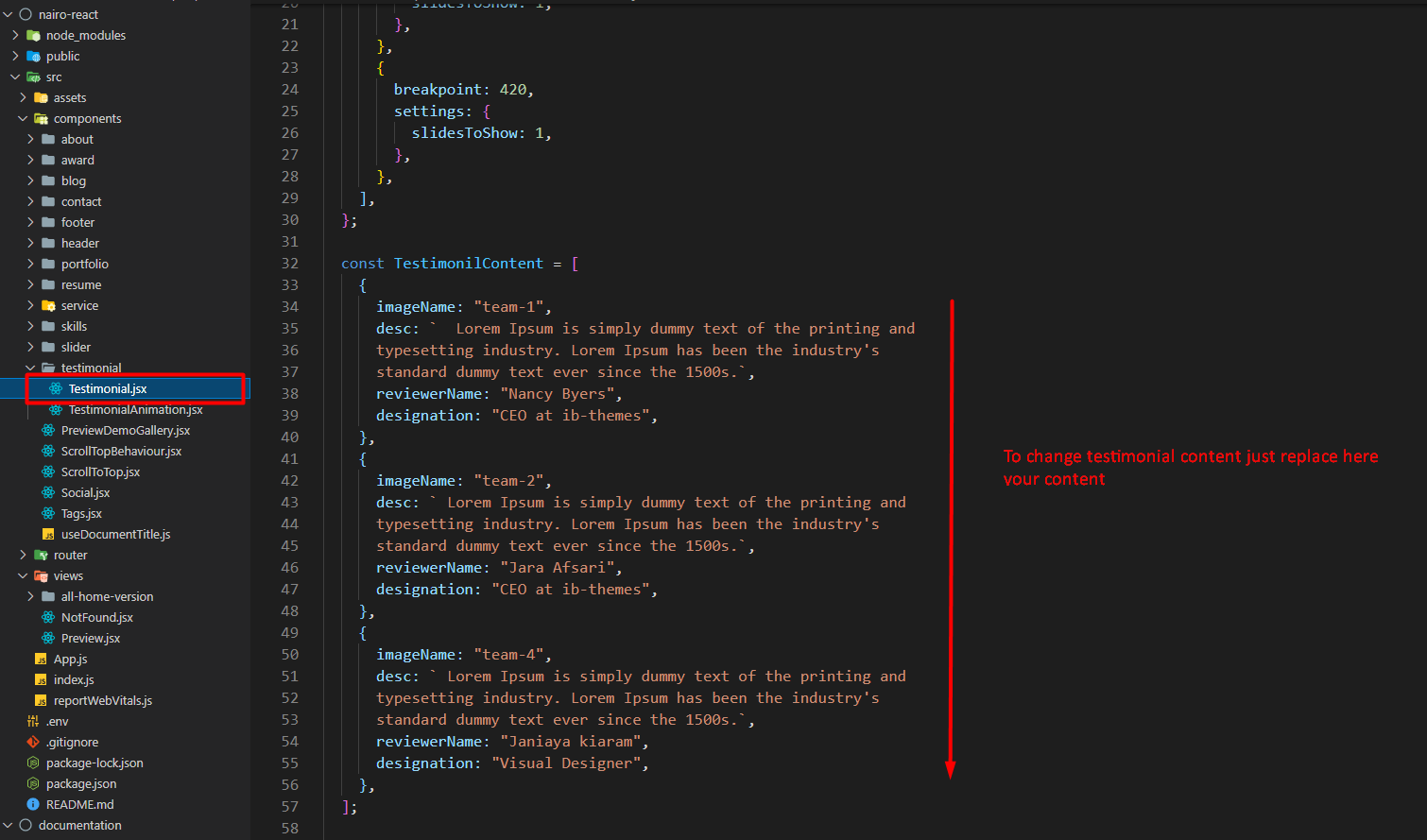The image size is (1427, 840).
Task: Expand the assets folder chevron
Action: tap(23, 97)
